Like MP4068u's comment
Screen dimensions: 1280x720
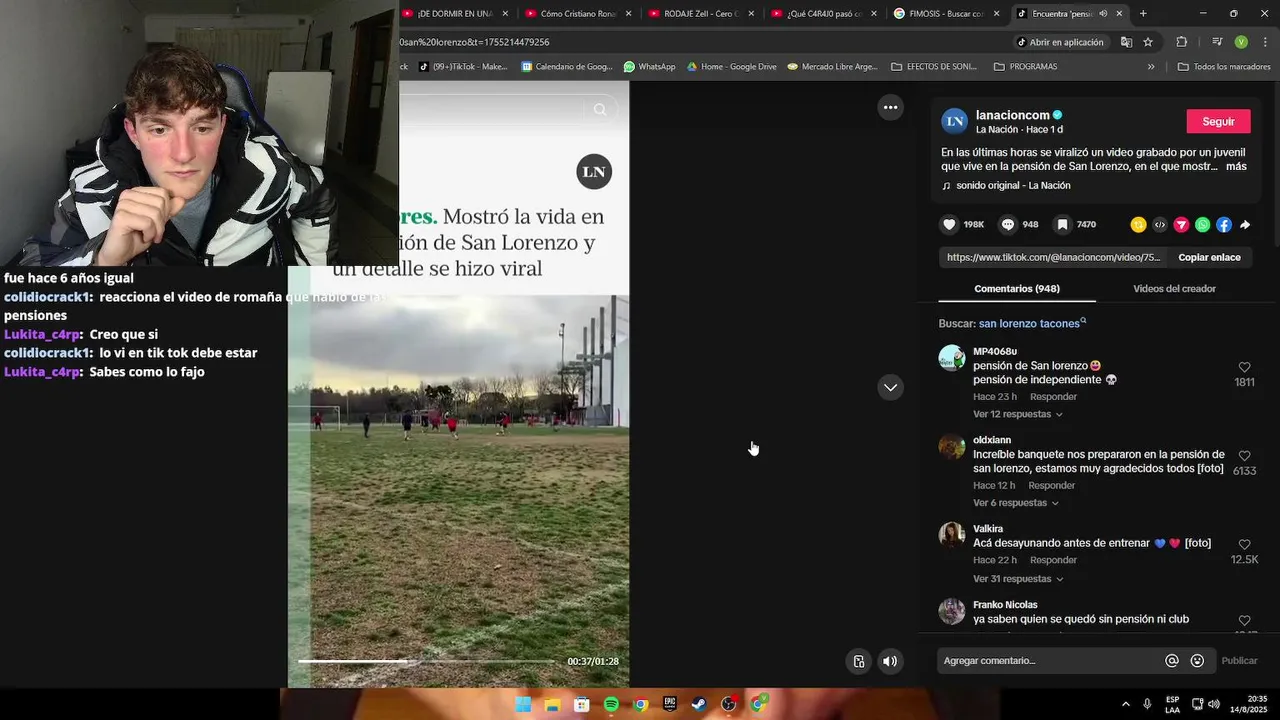(x=1244, y=368)
